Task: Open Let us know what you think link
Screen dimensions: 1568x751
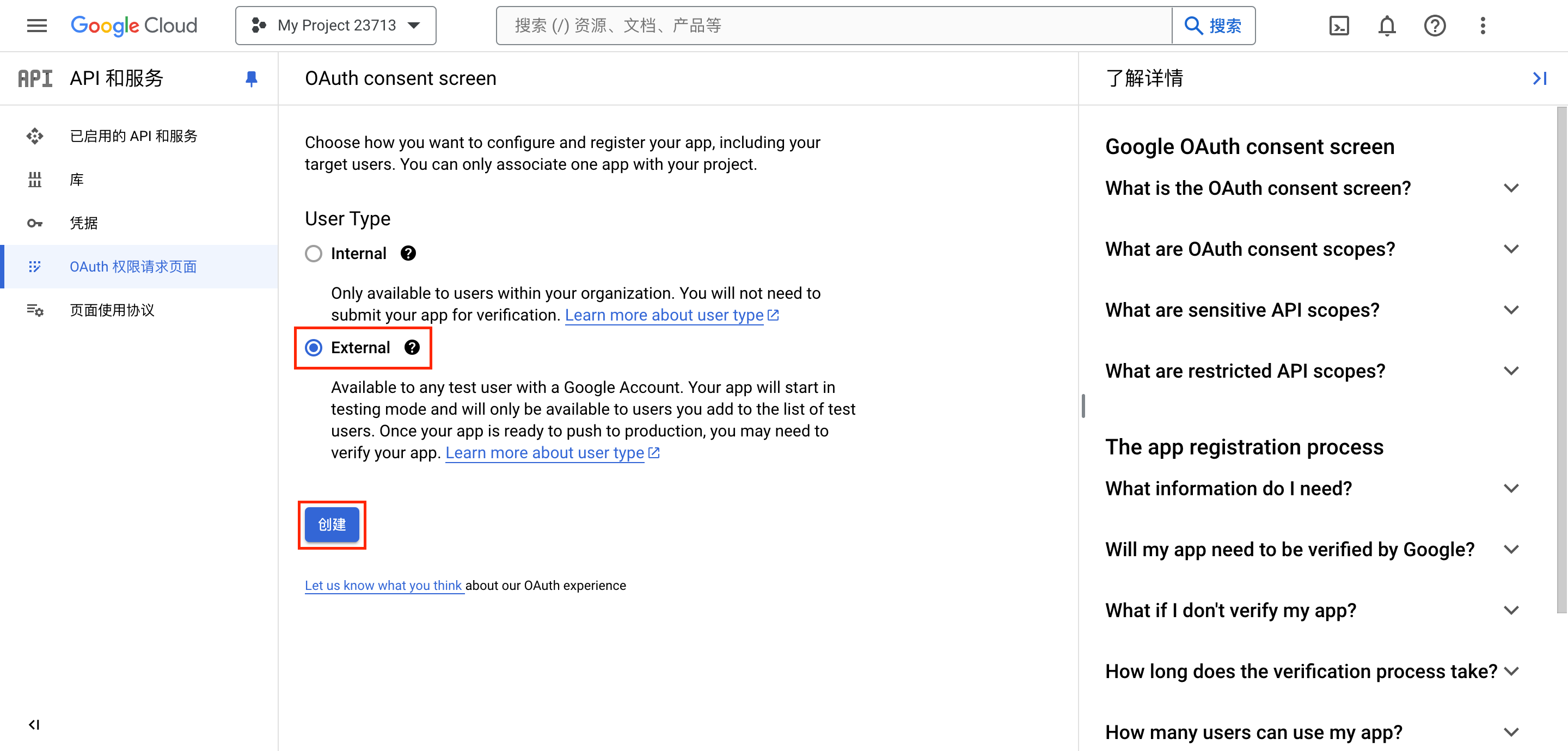Action: tap(383, 585)
